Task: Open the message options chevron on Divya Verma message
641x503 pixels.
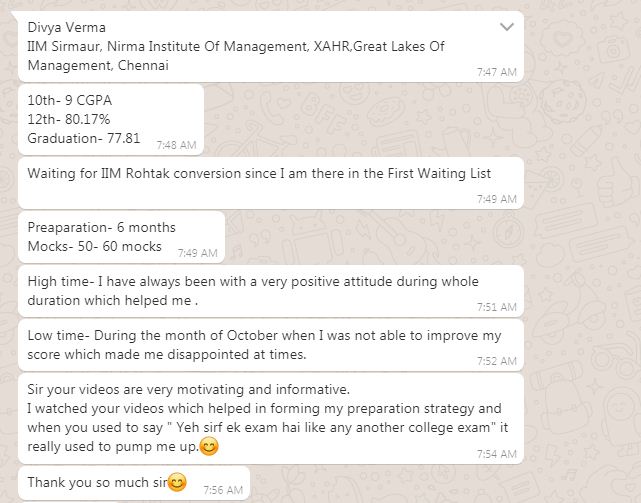Action: (507, 27)
